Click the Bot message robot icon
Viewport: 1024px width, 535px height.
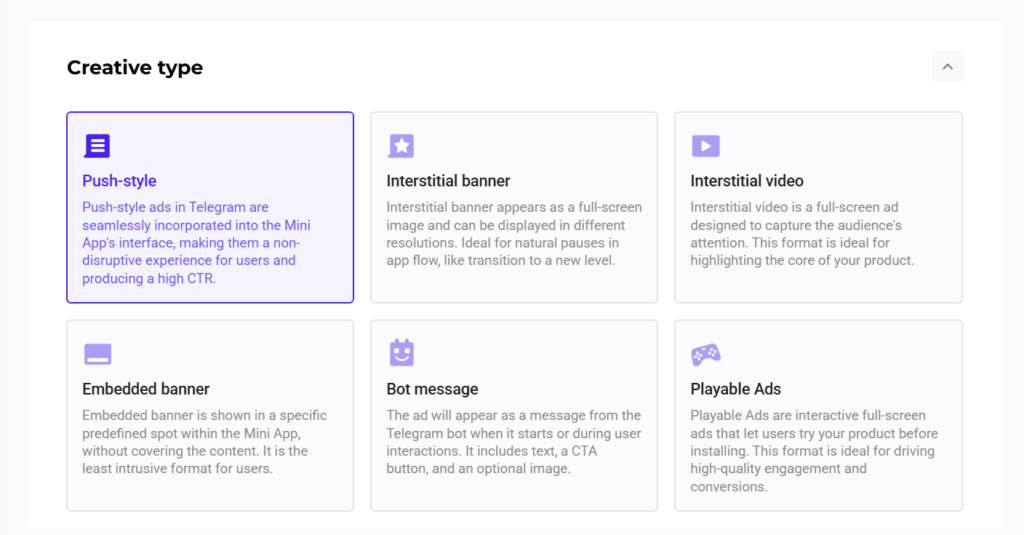click(401, 353)
